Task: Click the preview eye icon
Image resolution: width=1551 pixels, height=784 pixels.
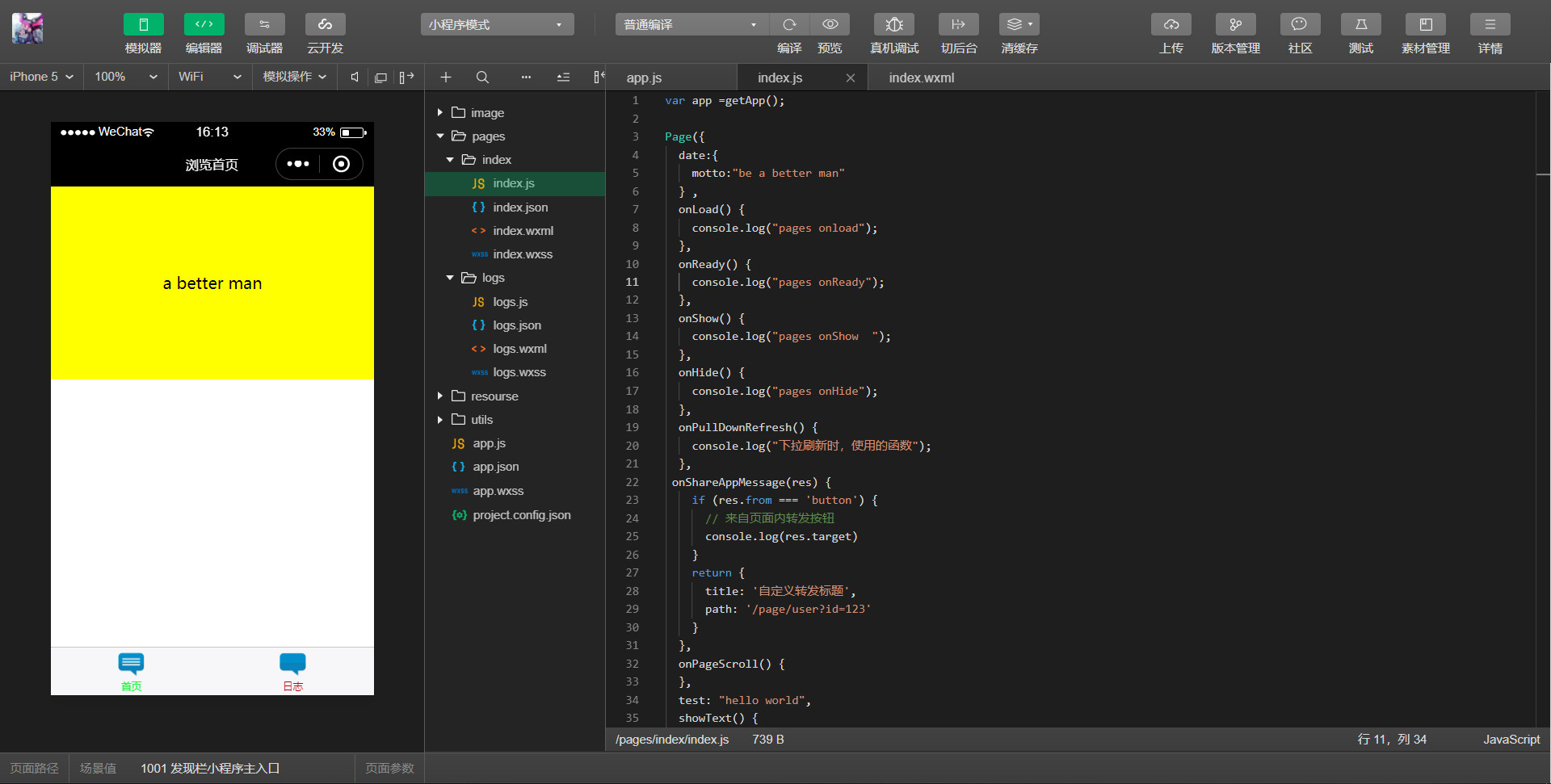Action: [830, 25]
